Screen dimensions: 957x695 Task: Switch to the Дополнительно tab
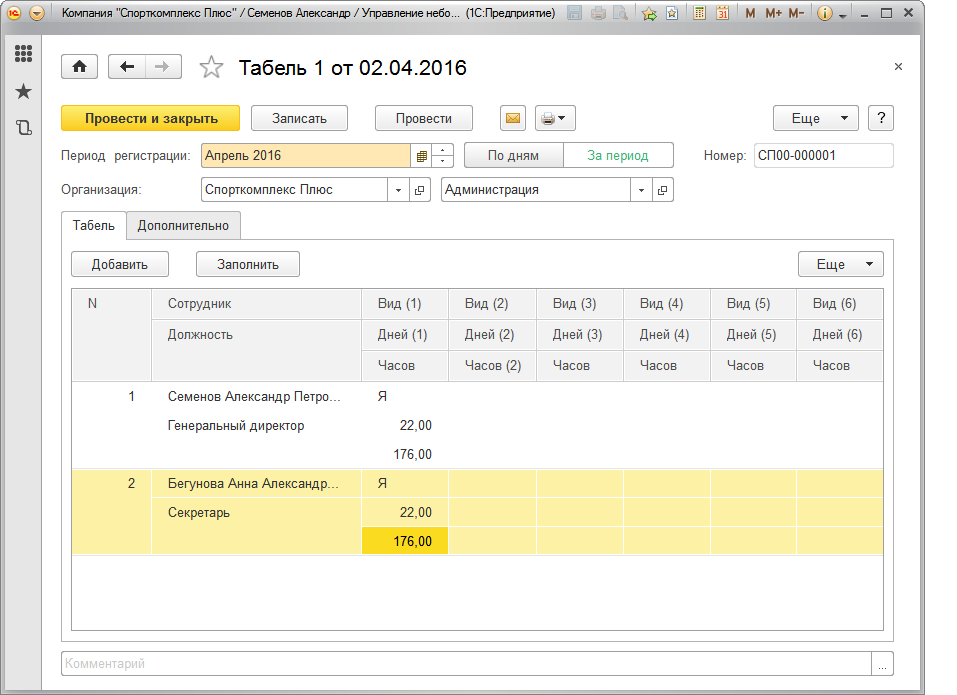click(183, 226)
